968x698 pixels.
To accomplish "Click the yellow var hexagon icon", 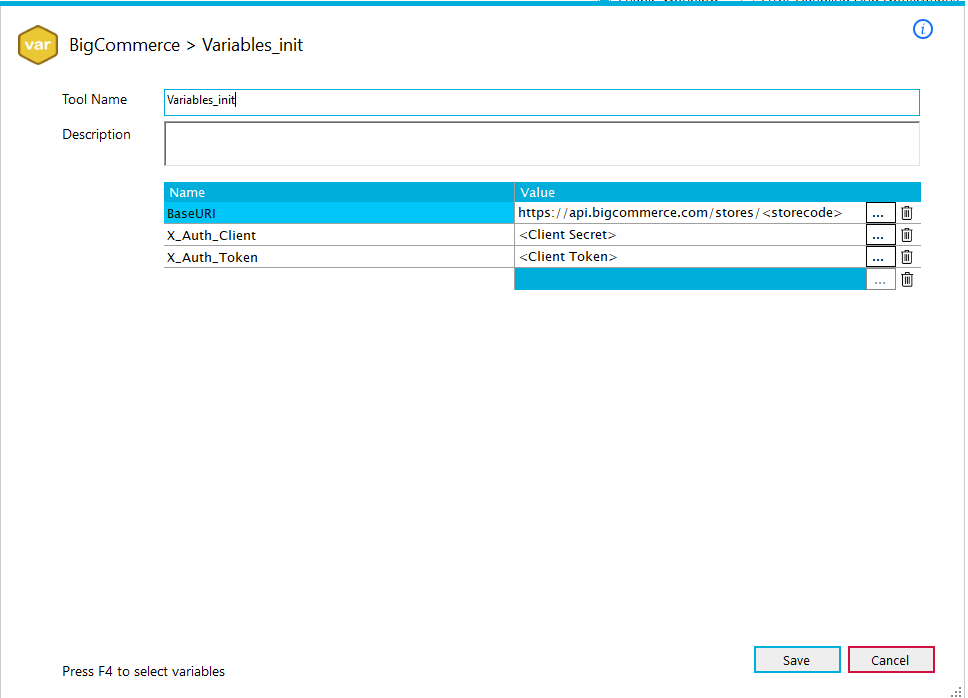I will (x=38, y=45).
